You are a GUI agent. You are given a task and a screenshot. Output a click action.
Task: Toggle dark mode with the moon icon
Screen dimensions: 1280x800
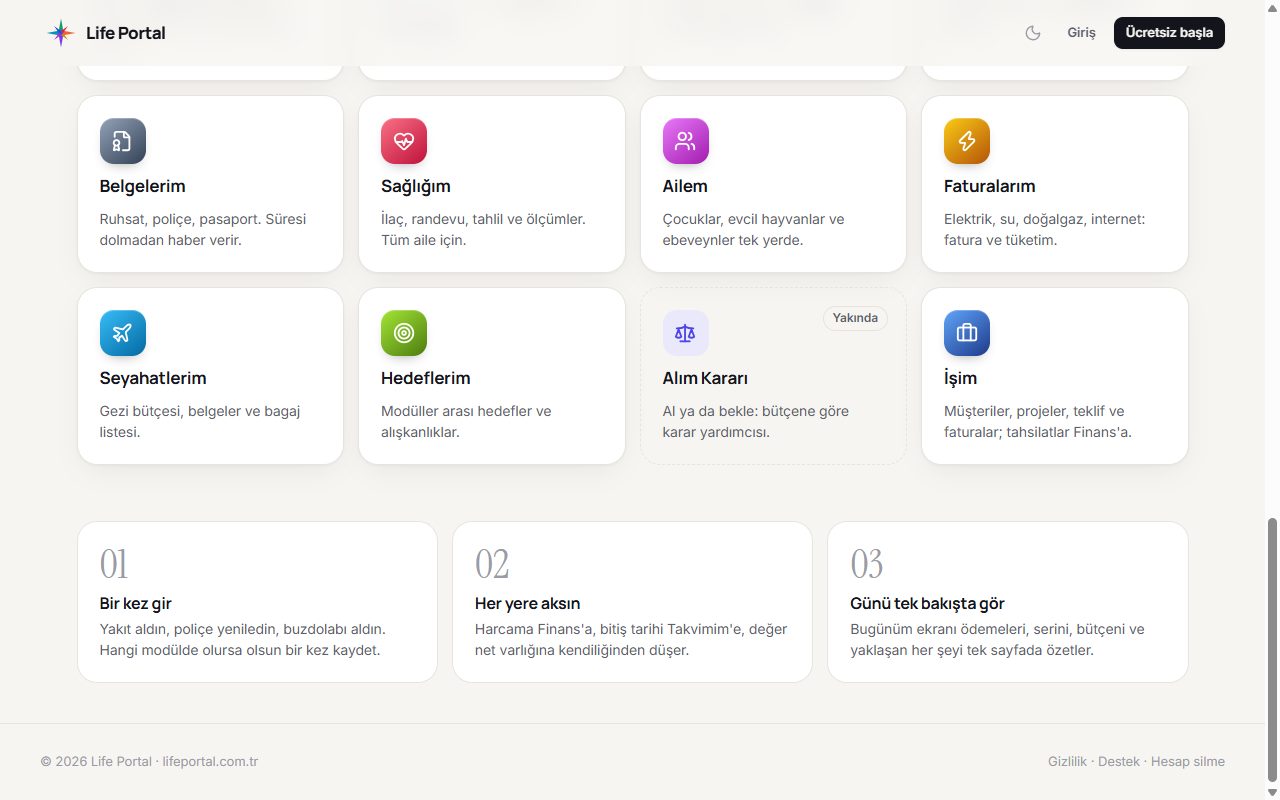point(1033,33)
